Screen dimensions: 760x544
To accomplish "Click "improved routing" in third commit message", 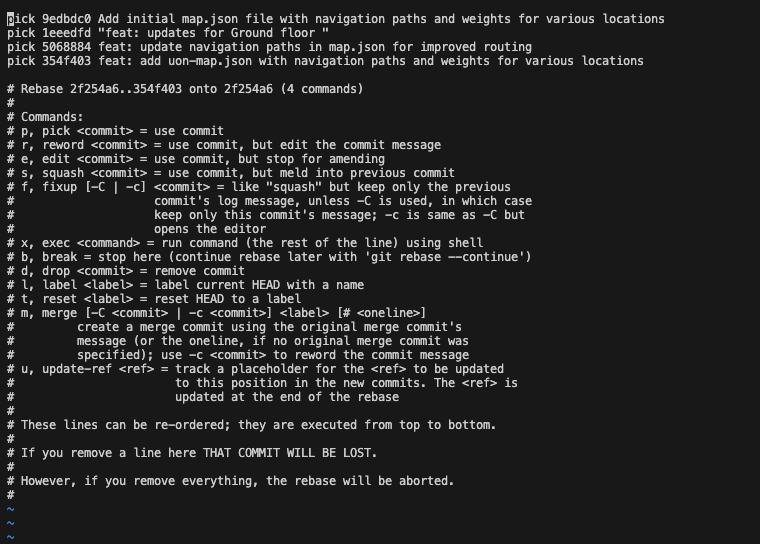I will [x=475, y=47].
